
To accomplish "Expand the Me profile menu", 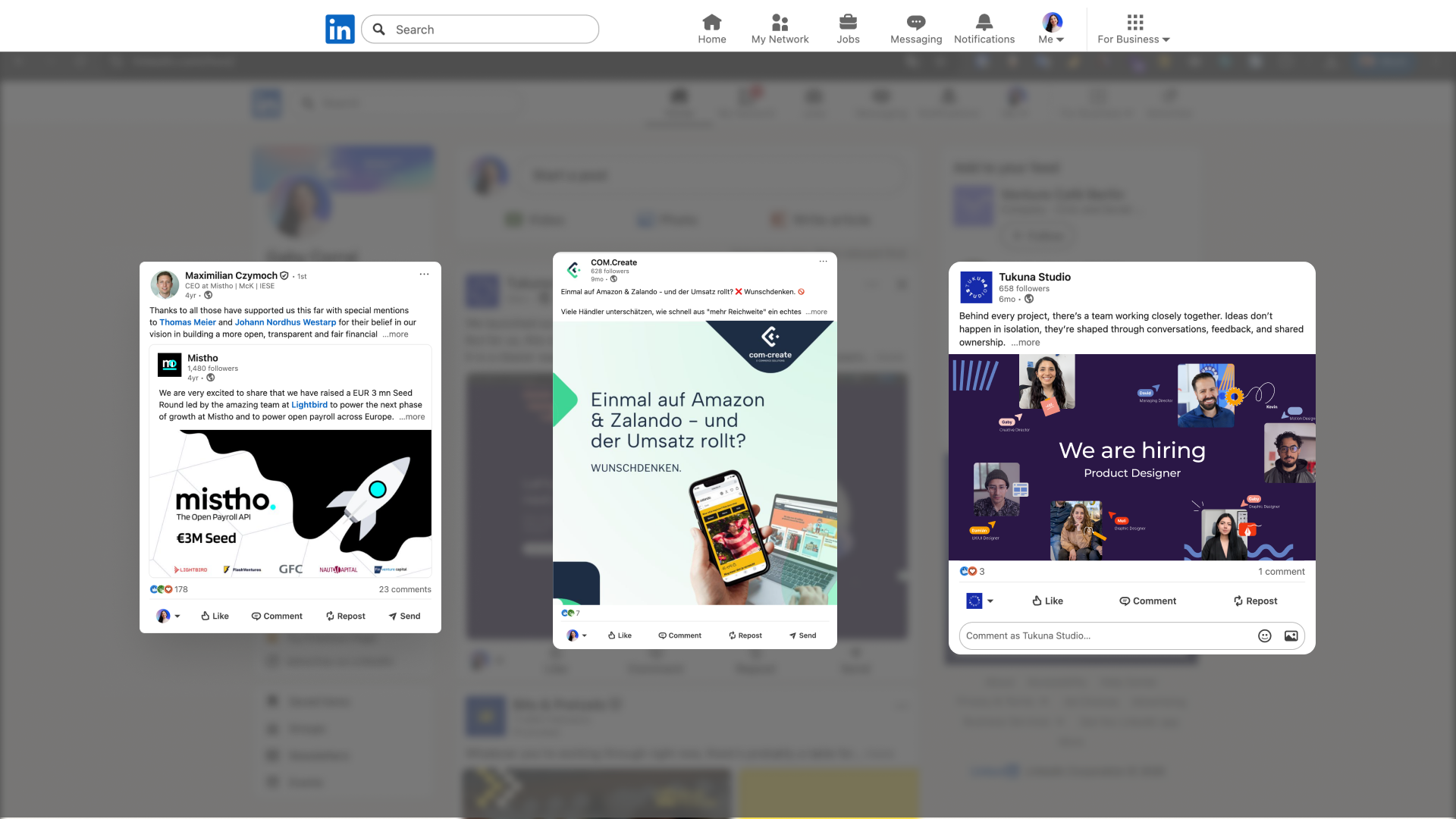I will click(1052, 30).
